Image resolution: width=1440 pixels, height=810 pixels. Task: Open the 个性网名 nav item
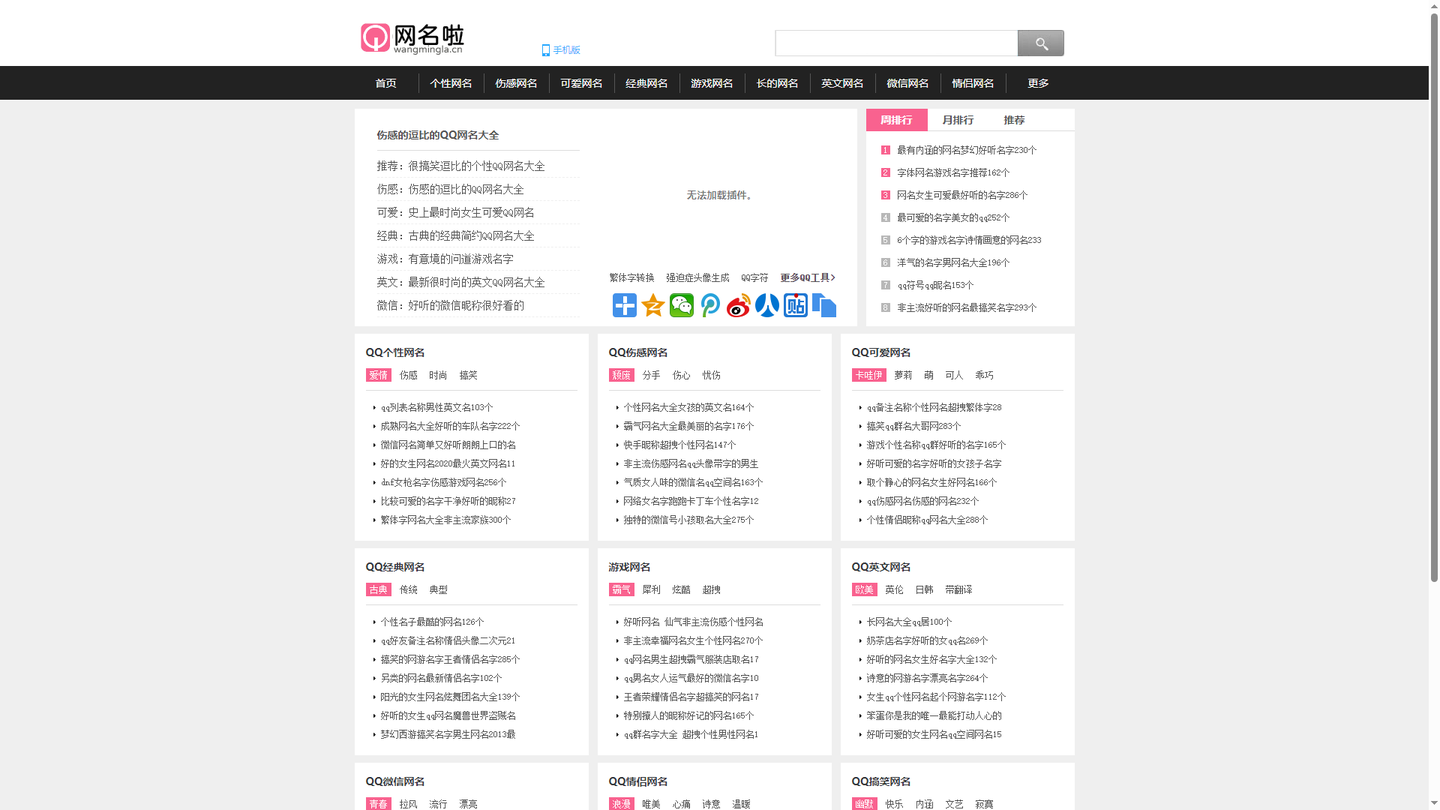[x=451, y=83]
